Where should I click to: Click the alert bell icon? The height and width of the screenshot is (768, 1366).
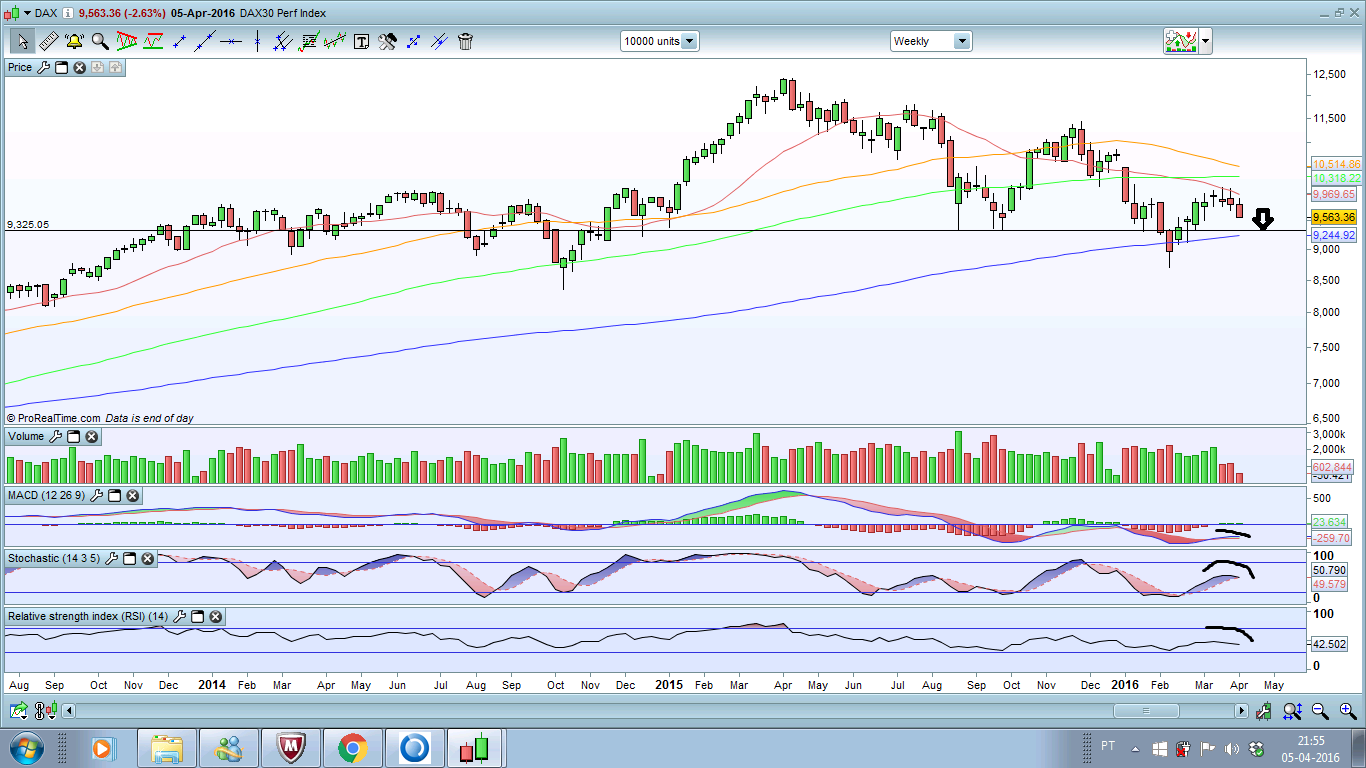(74, 41)
